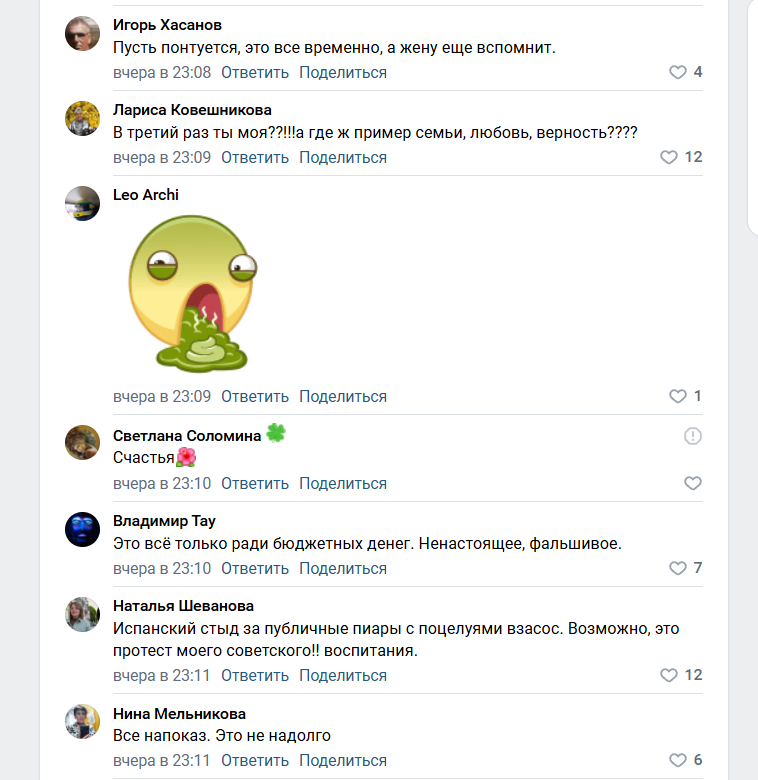The height and width of the screenshot is (780, 758).
Task: Like Наталья Шеванова's comment heart
Action: pos(670,675)
